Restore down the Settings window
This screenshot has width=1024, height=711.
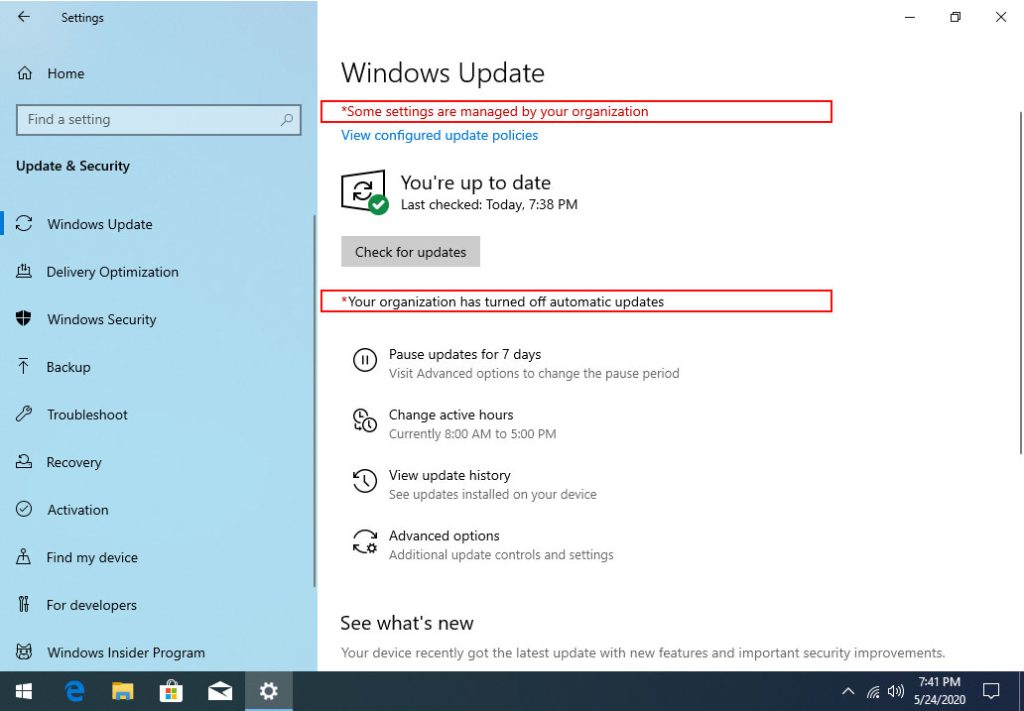[955, 18]
